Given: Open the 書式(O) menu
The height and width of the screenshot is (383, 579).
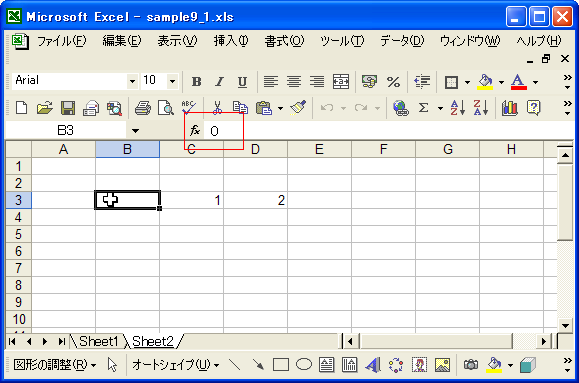Looking at the screenshot, I should (x=284, y=41).
